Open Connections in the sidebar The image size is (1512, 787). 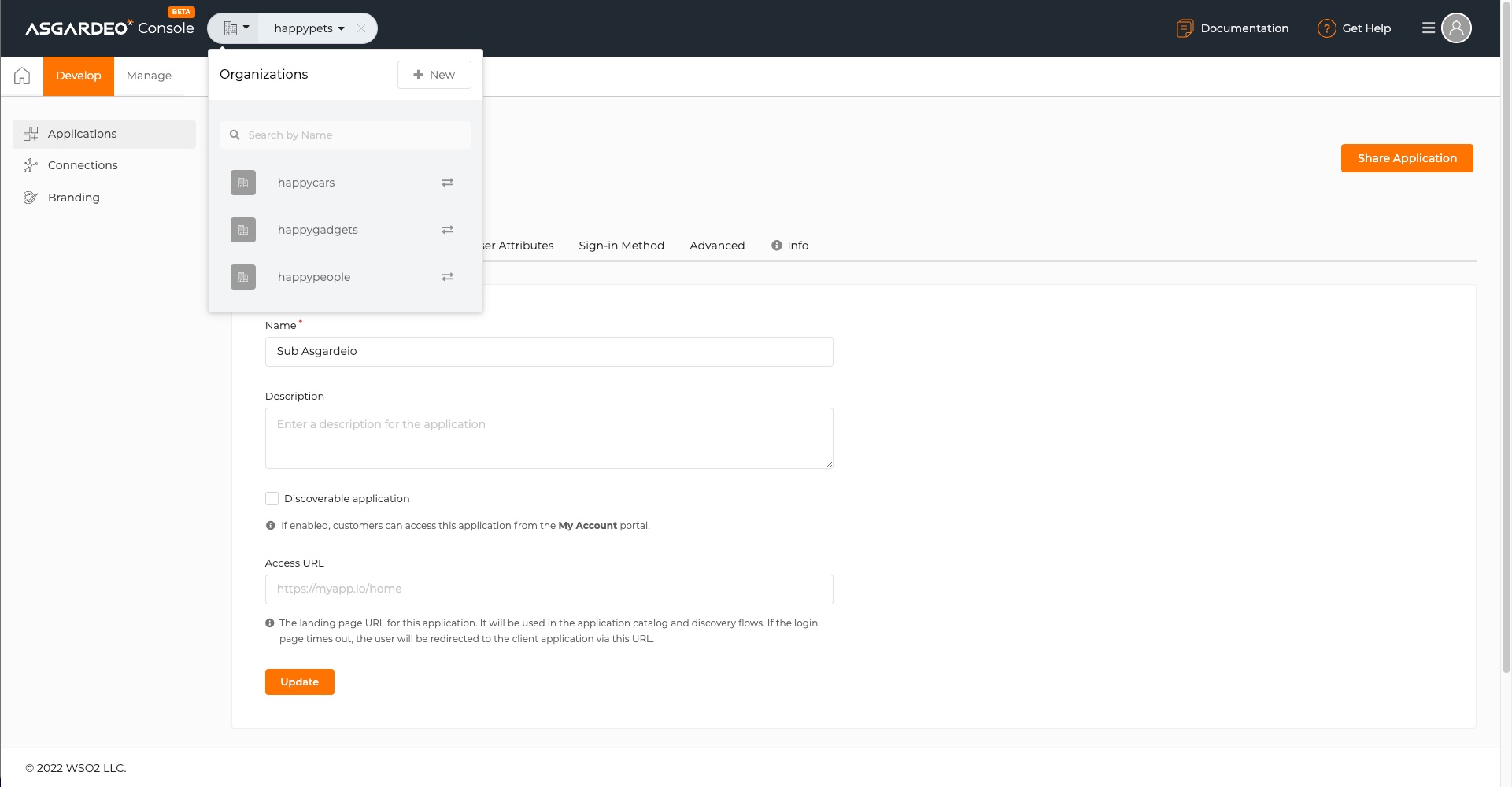(104, 165)
